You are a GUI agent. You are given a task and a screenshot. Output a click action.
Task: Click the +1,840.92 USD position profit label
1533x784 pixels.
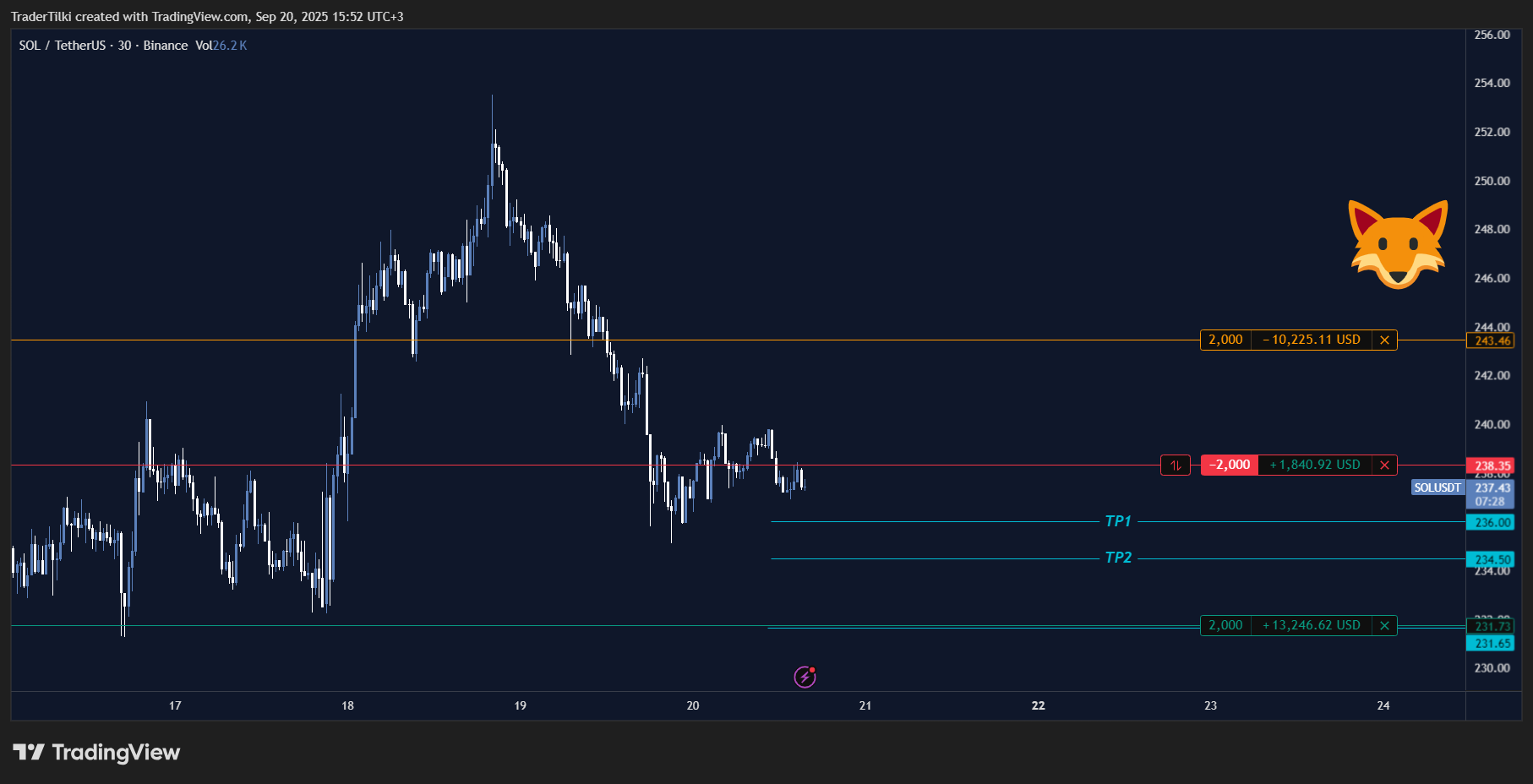(x=1314, y=465)
